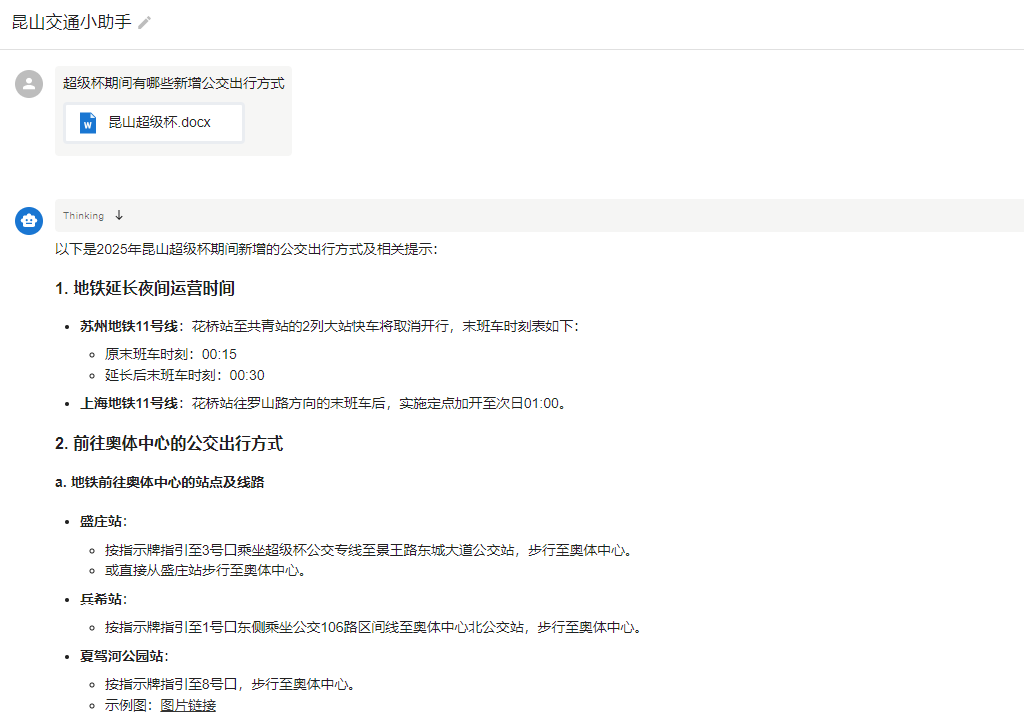The image size is (1024, 723).
Task: Click the pencil edit icon beside the title
Action: 145,22
